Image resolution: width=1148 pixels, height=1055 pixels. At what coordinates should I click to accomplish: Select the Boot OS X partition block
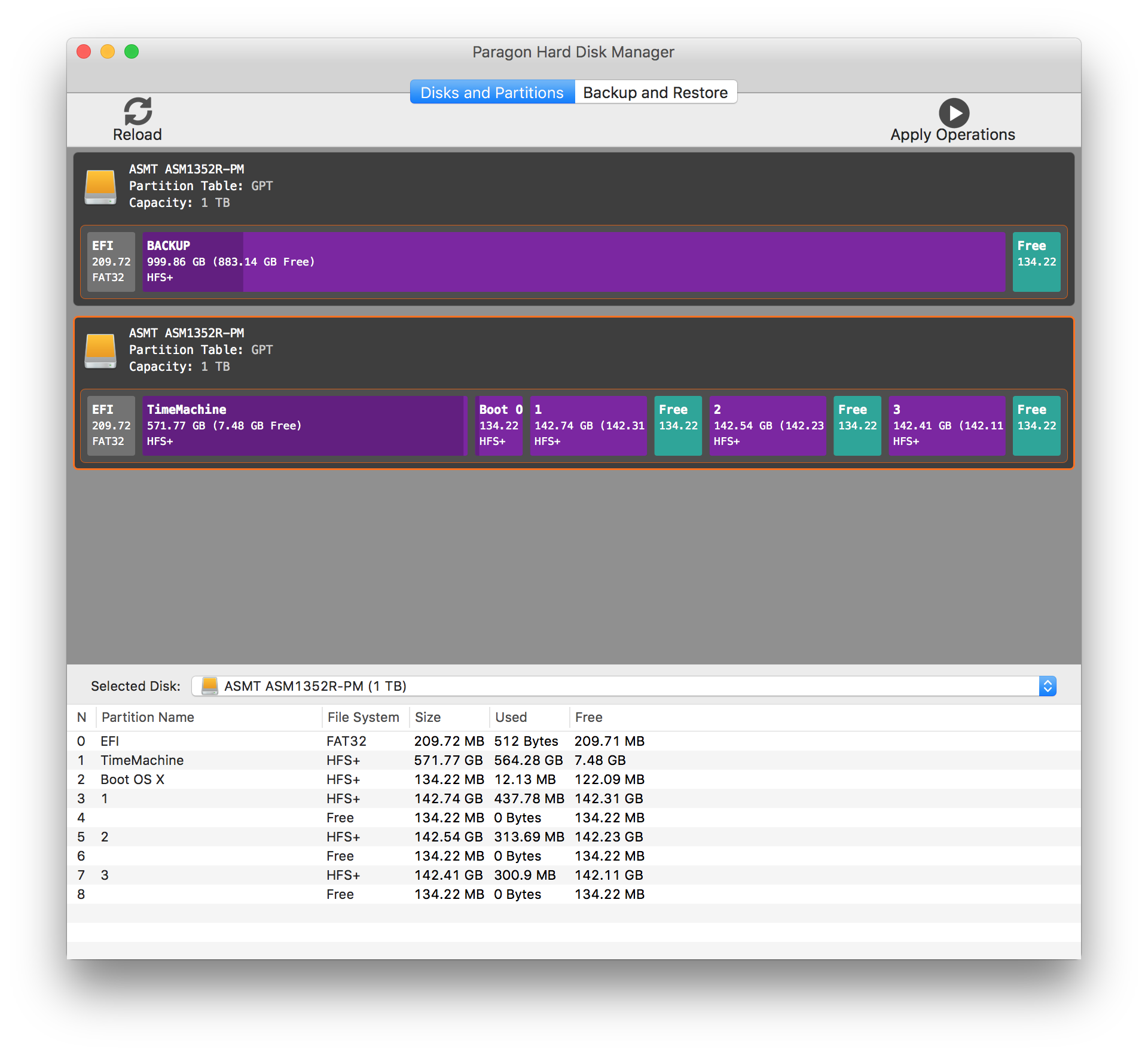point(499,426)
